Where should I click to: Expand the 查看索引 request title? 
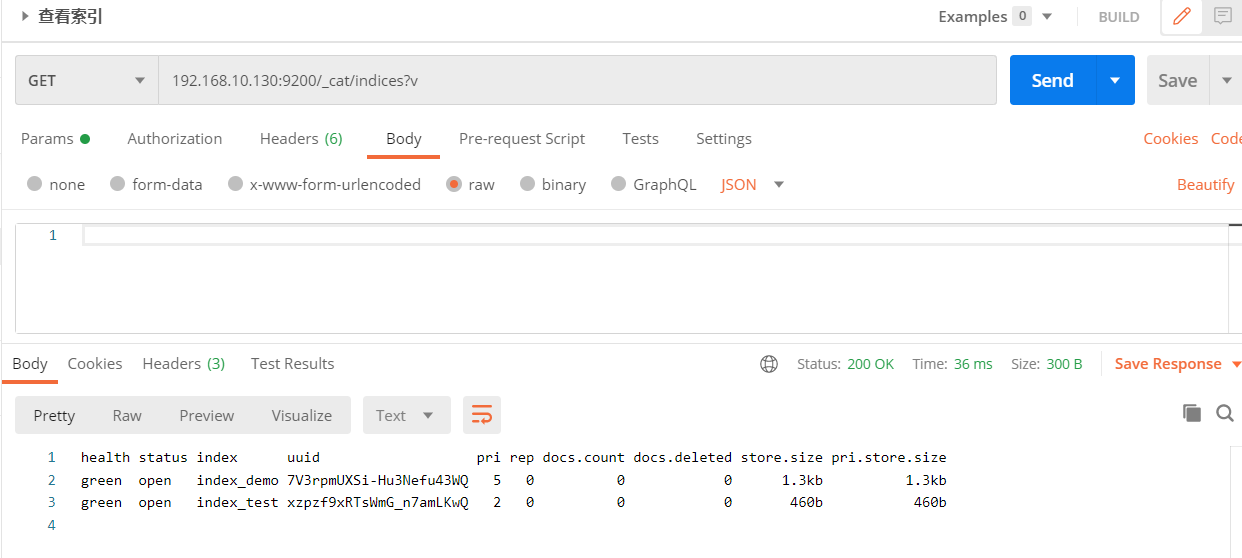coord(25,16)
